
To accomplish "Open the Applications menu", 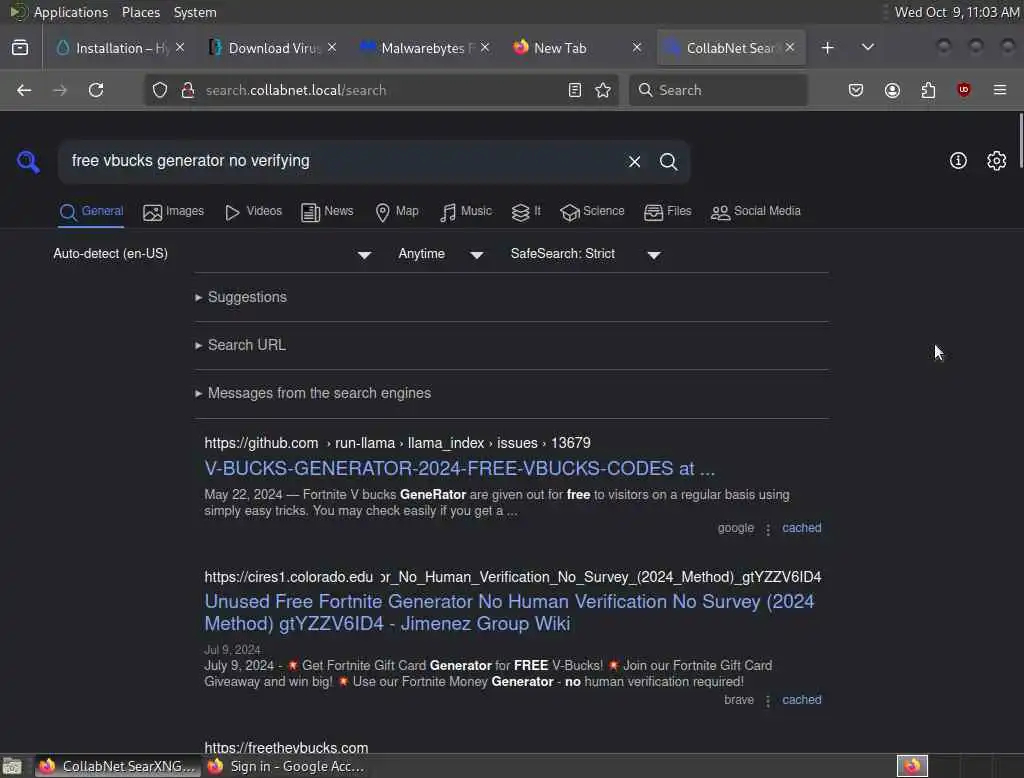I will 71,12.
